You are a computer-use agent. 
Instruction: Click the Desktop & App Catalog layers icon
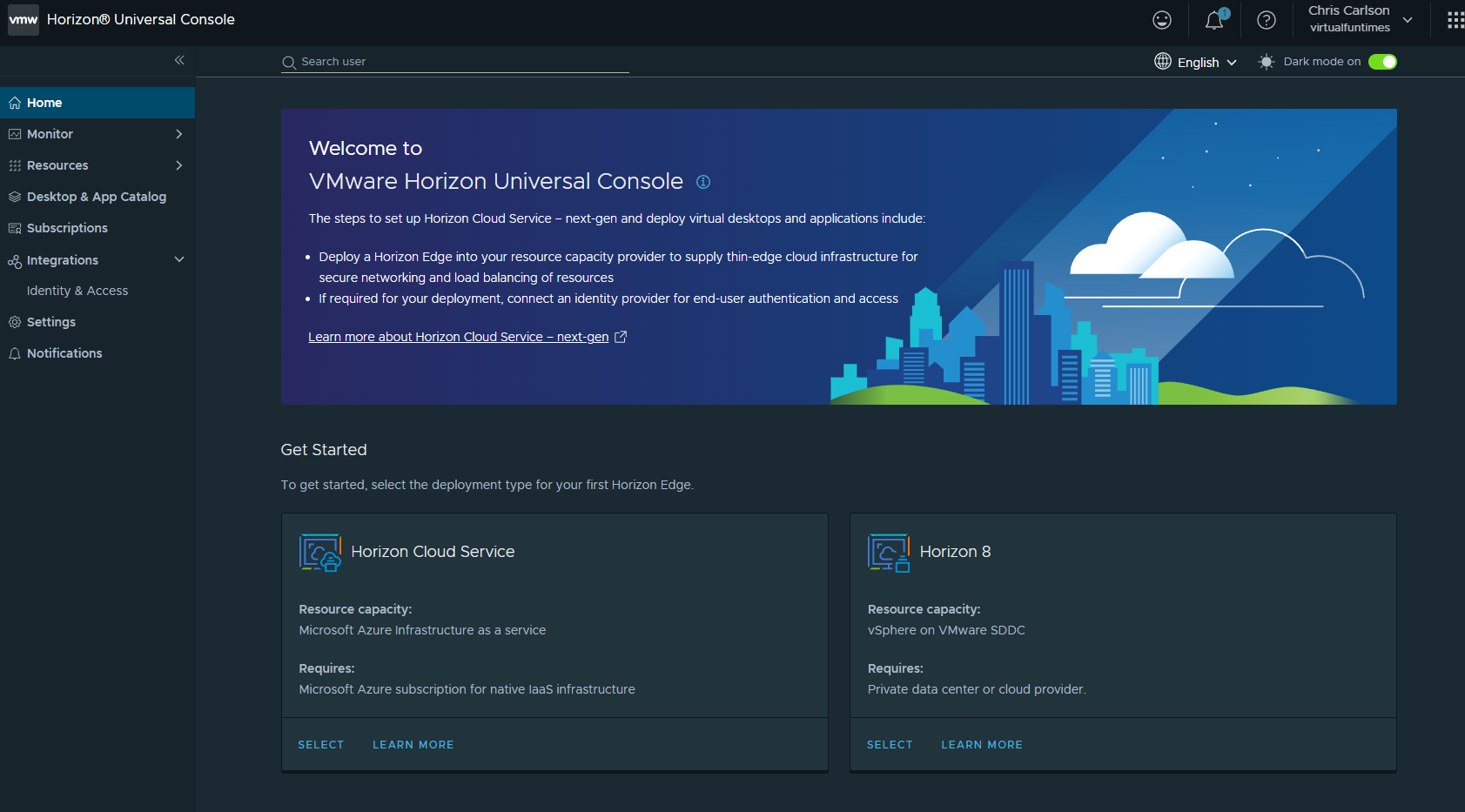pos(15,197)
